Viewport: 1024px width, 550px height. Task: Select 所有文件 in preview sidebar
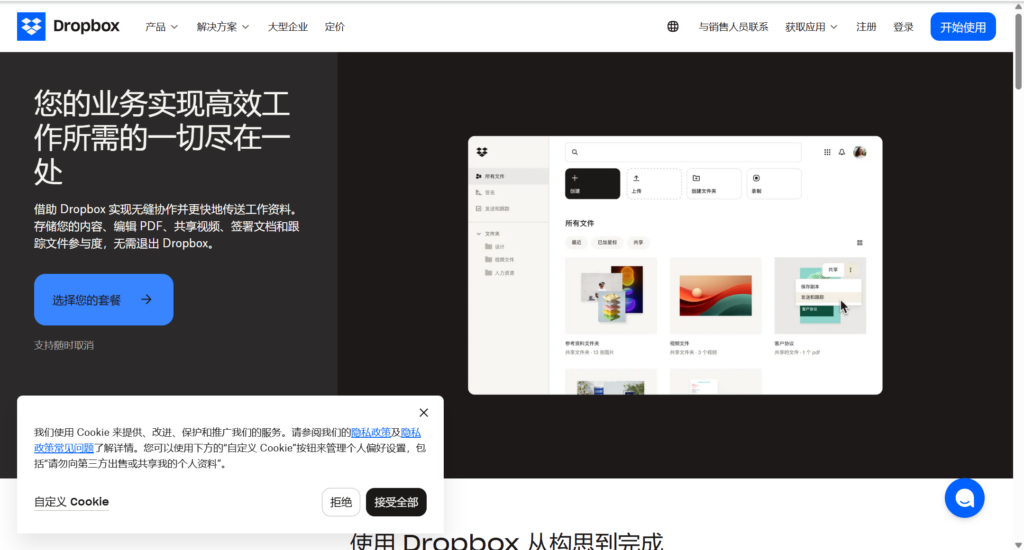509,176
